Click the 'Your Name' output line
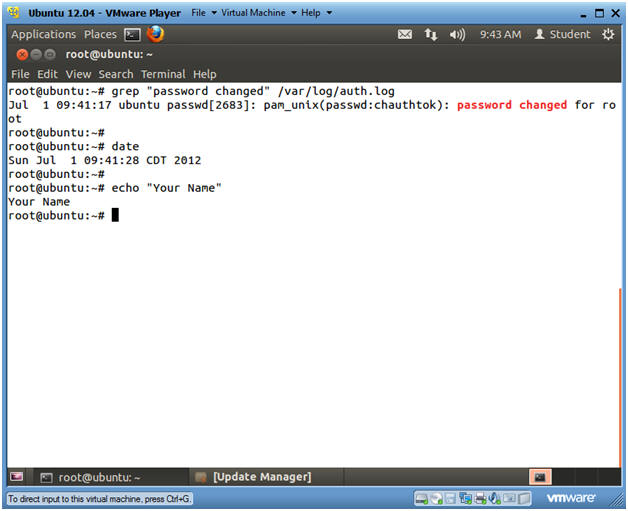Screen dimensions: 628x511 point(39,202)
